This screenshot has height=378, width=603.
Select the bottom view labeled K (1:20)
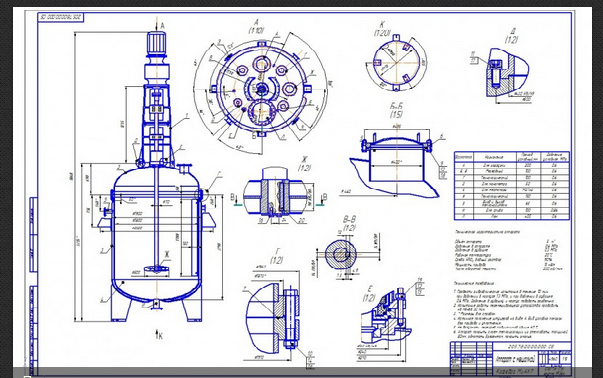tap(396, 63)
